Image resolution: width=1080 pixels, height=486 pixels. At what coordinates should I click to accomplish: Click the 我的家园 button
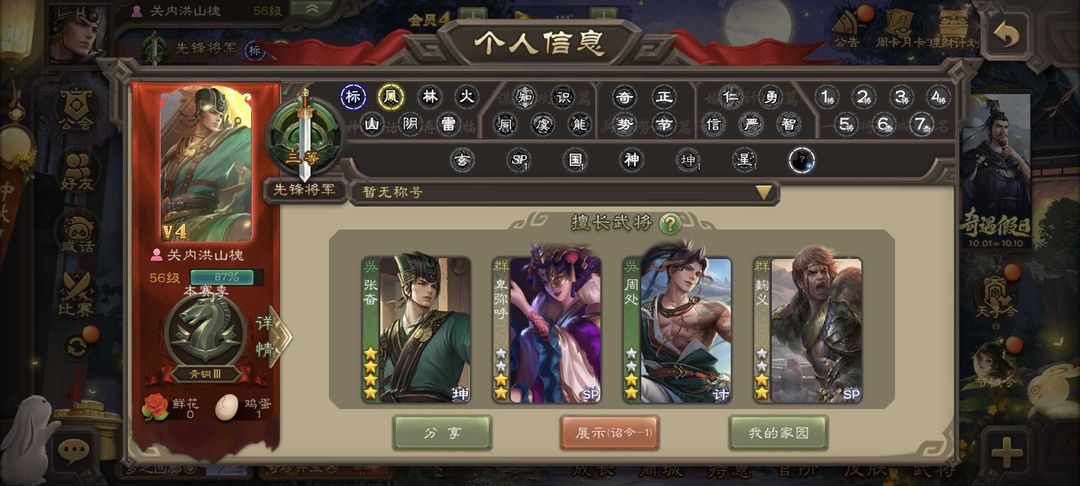(778, 433)
